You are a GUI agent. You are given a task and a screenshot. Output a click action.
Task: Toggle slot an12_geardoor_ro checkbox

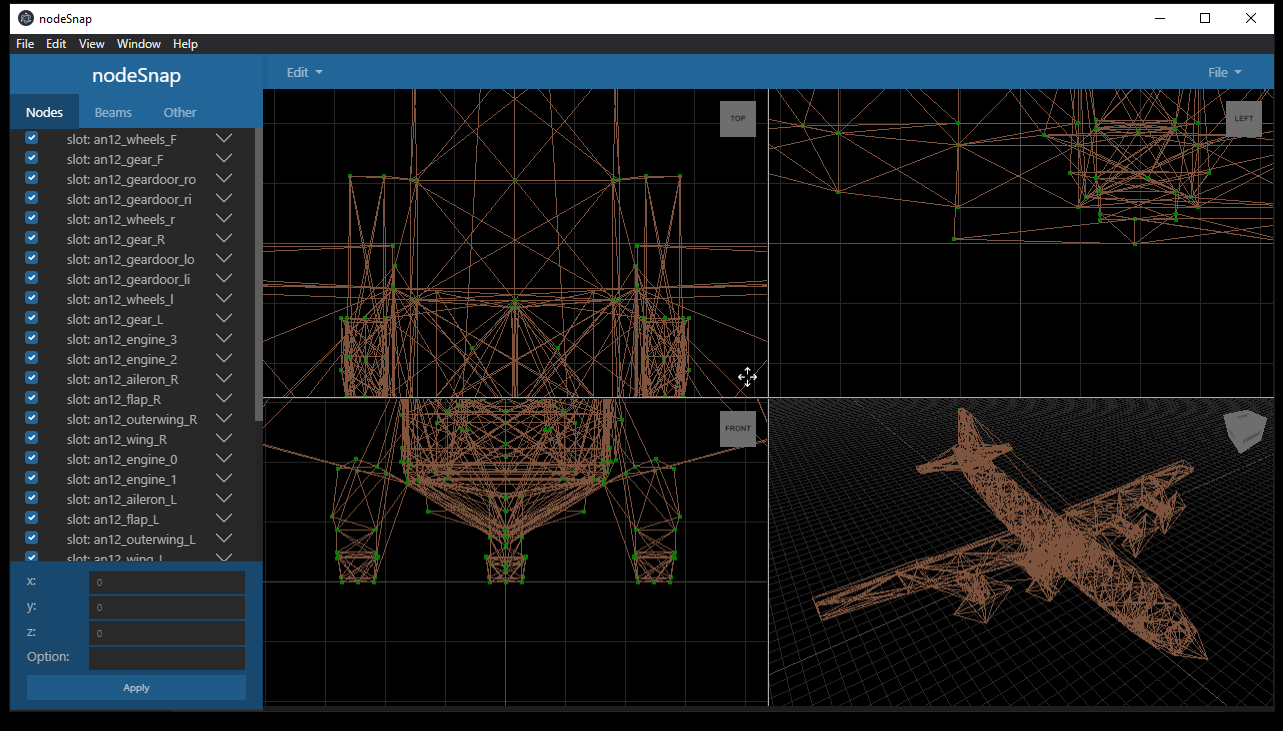[31, 178]
